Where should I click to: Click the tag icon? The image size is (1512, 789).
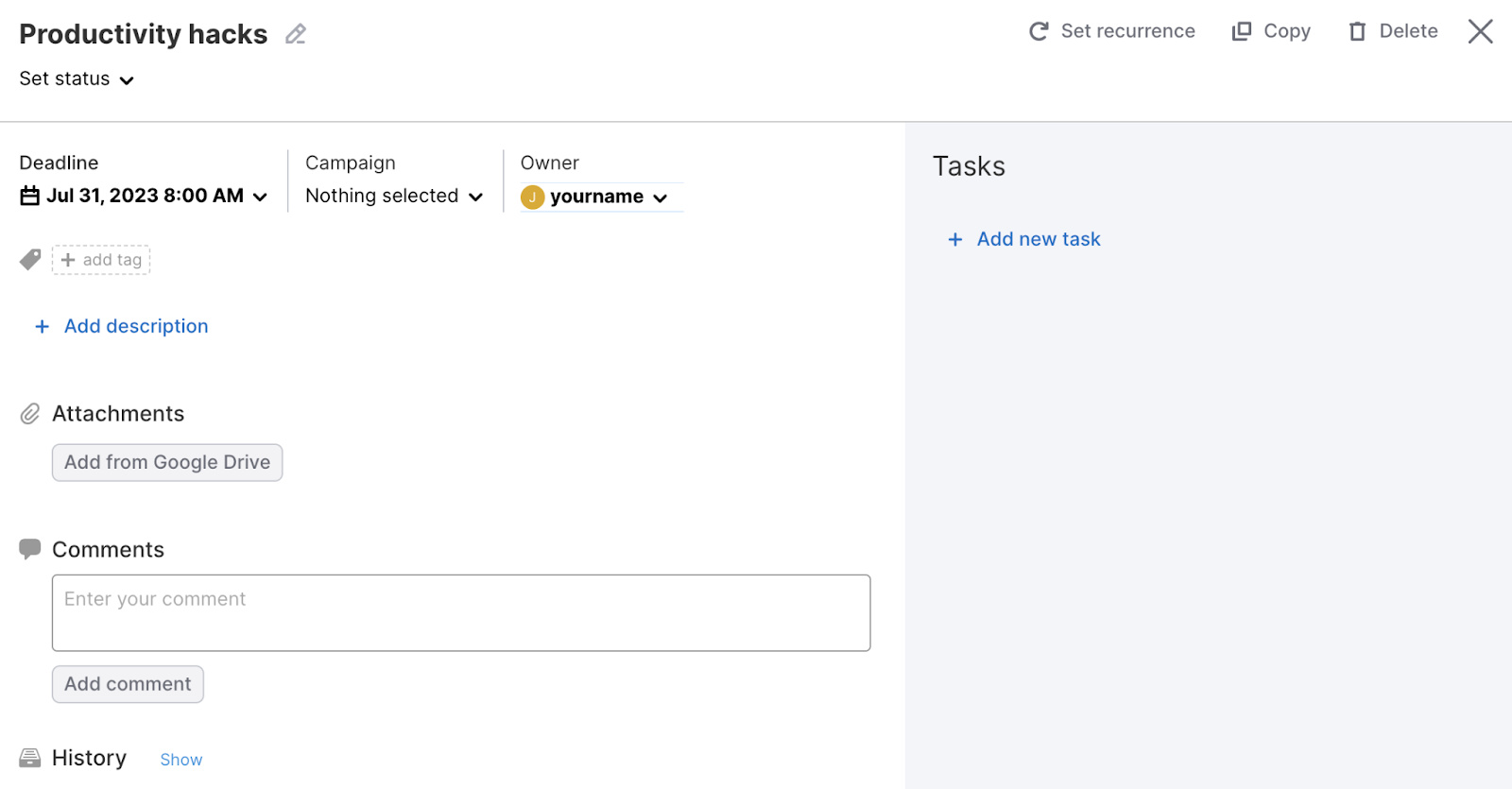click(30, 259)
